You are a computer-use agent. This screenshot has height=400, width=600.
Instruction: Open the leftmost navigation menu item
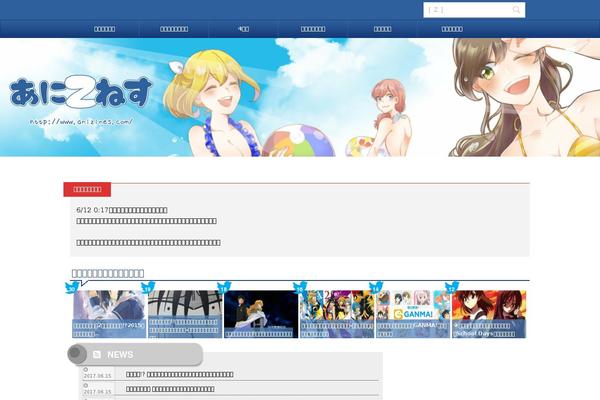(x=104, y=29)
